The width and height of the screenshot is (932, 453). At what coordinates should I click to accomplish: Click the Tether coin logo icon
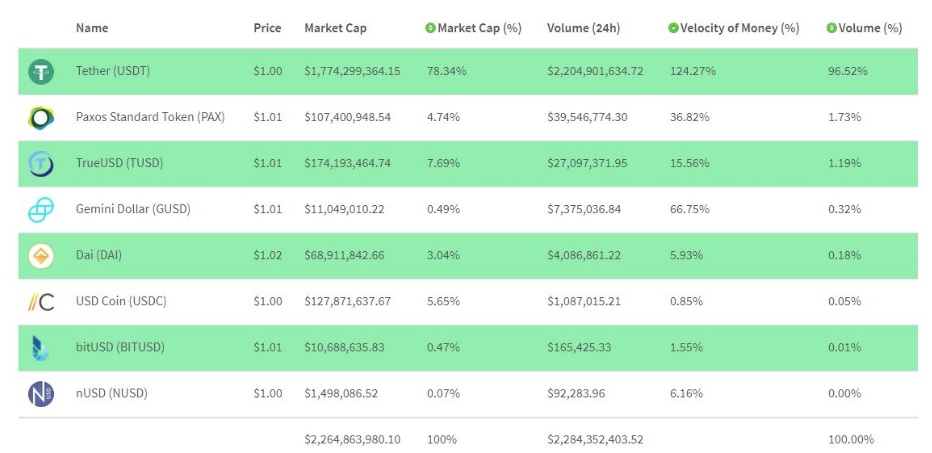pos(41,71)
